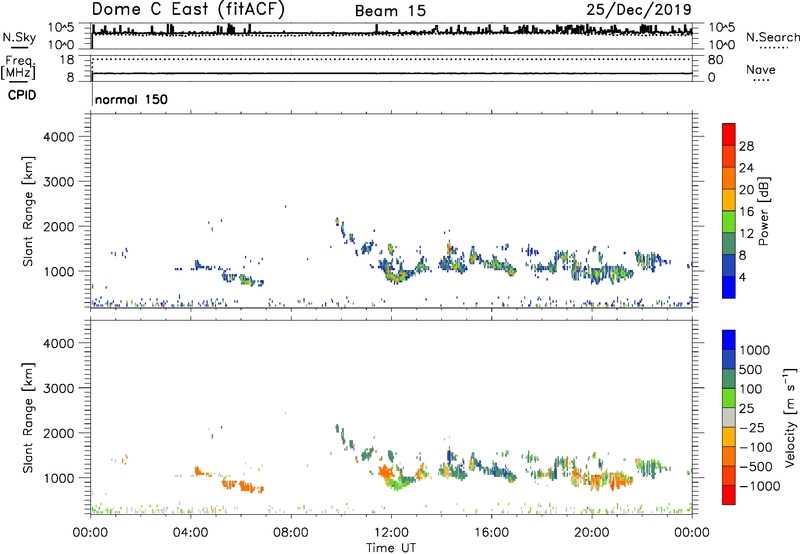
Task: Click the '4000' tick on power panel
Action: [x=59, y=137]
